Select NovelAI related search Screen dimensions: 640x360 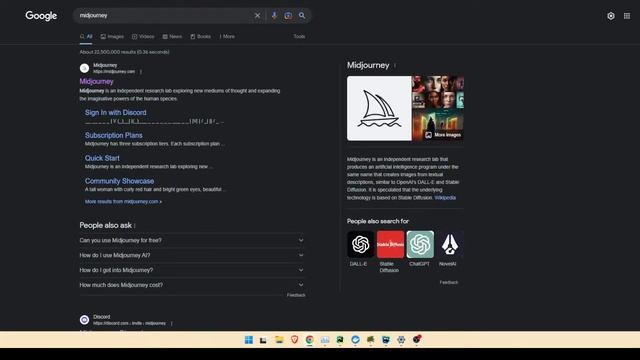(449, 249)
